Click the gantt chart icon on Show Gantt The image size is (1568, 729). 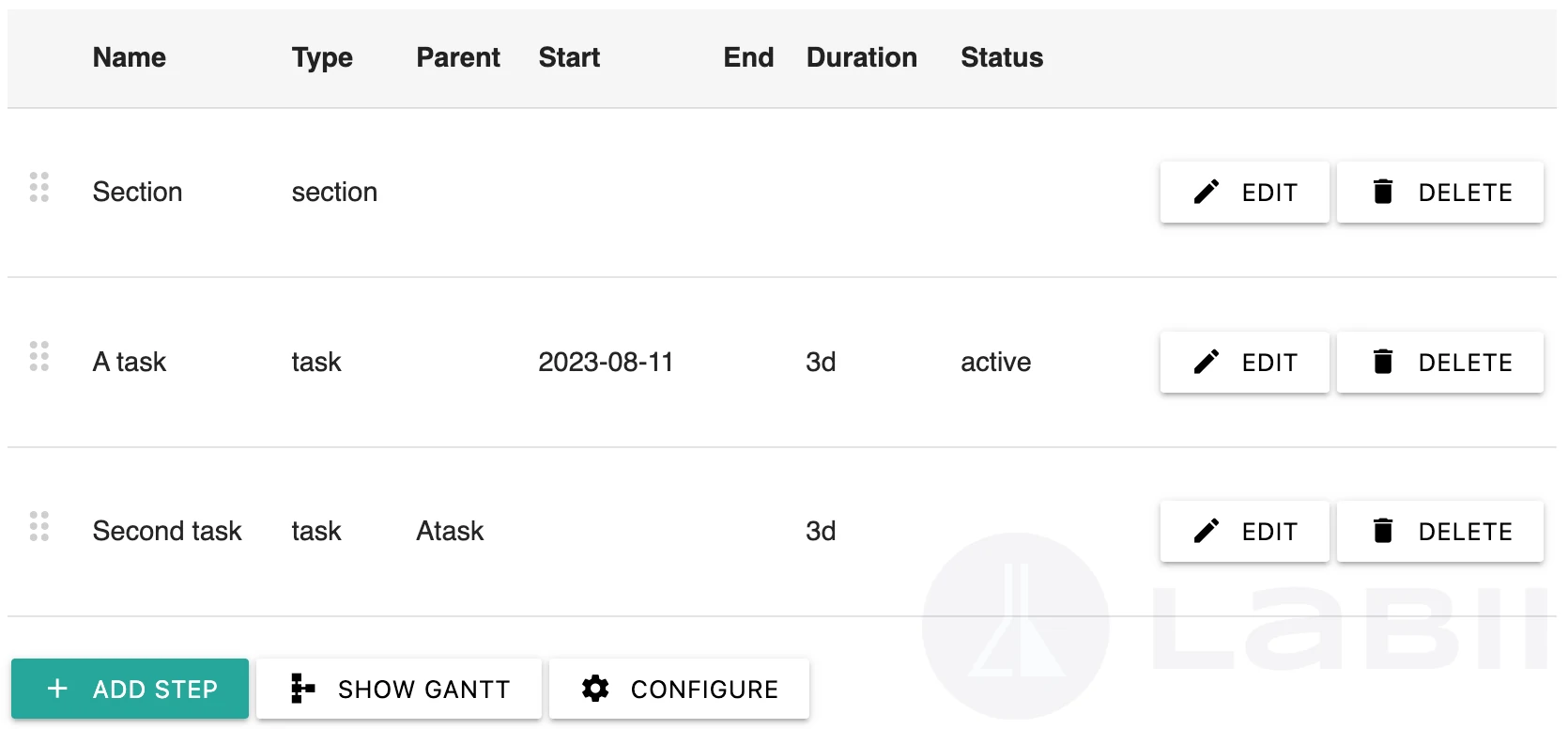coord(300,689)
